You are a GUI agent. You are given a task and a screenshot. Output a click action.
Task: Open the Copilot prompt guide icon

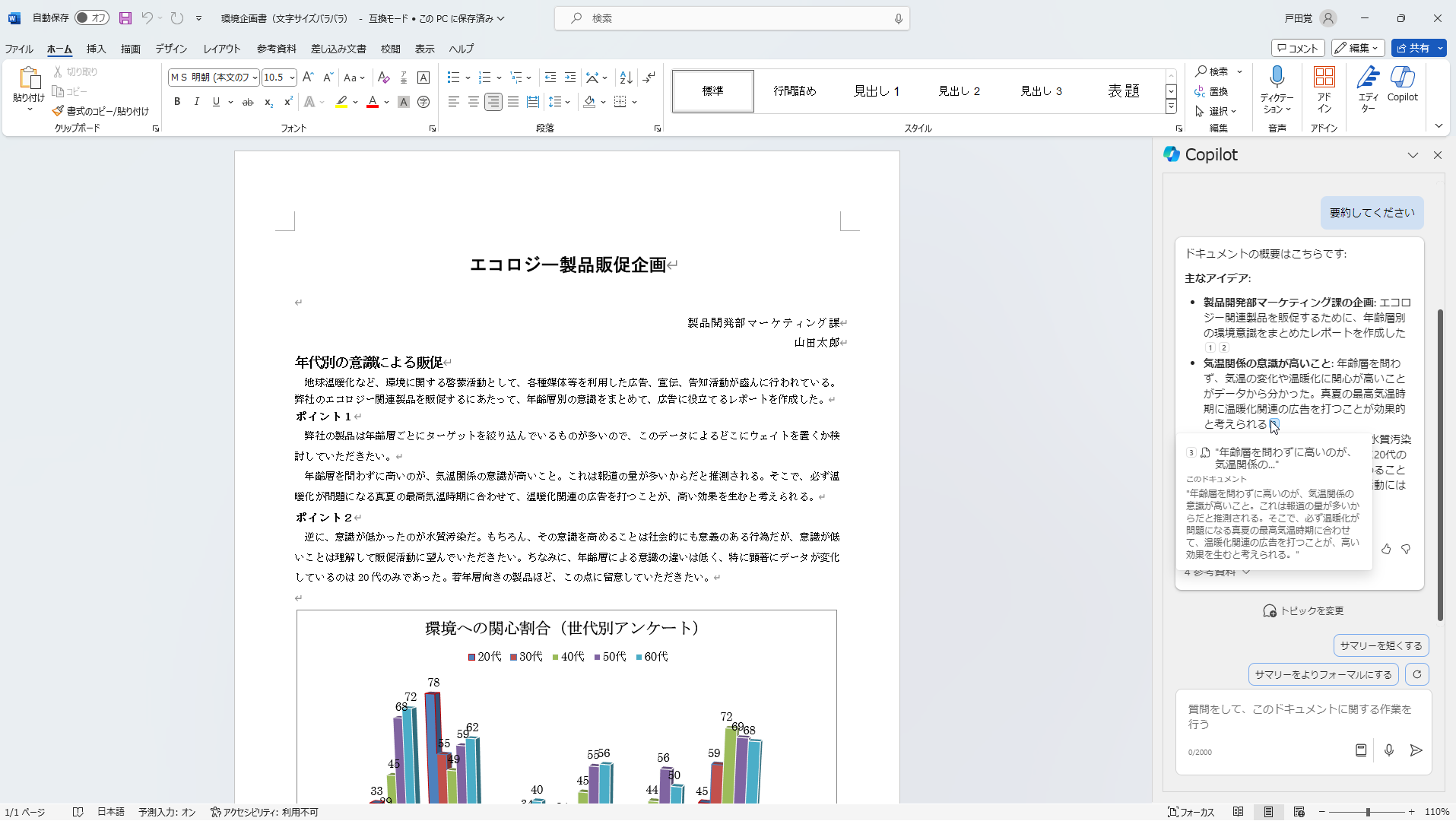point(1361,750)
